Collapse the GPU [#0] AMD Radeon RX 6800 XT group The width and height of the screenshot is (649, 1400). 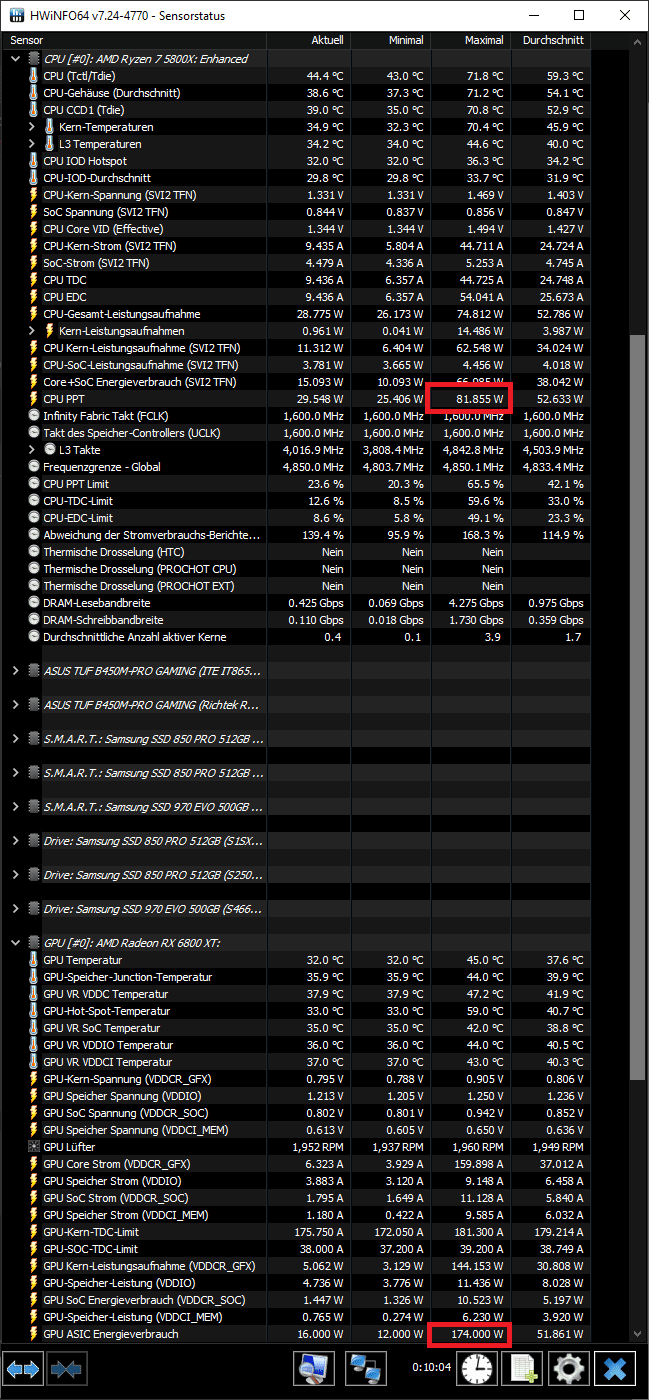[15, 943]
